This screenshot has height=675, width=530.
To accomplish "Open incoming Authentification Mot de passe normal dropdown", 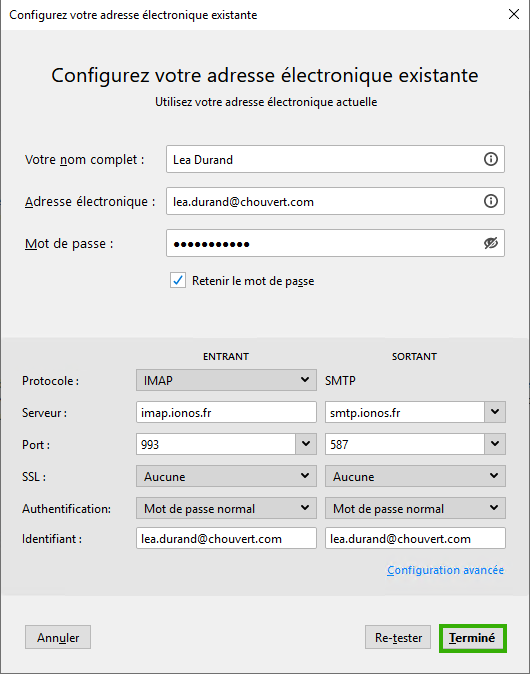I will [226, 508].
